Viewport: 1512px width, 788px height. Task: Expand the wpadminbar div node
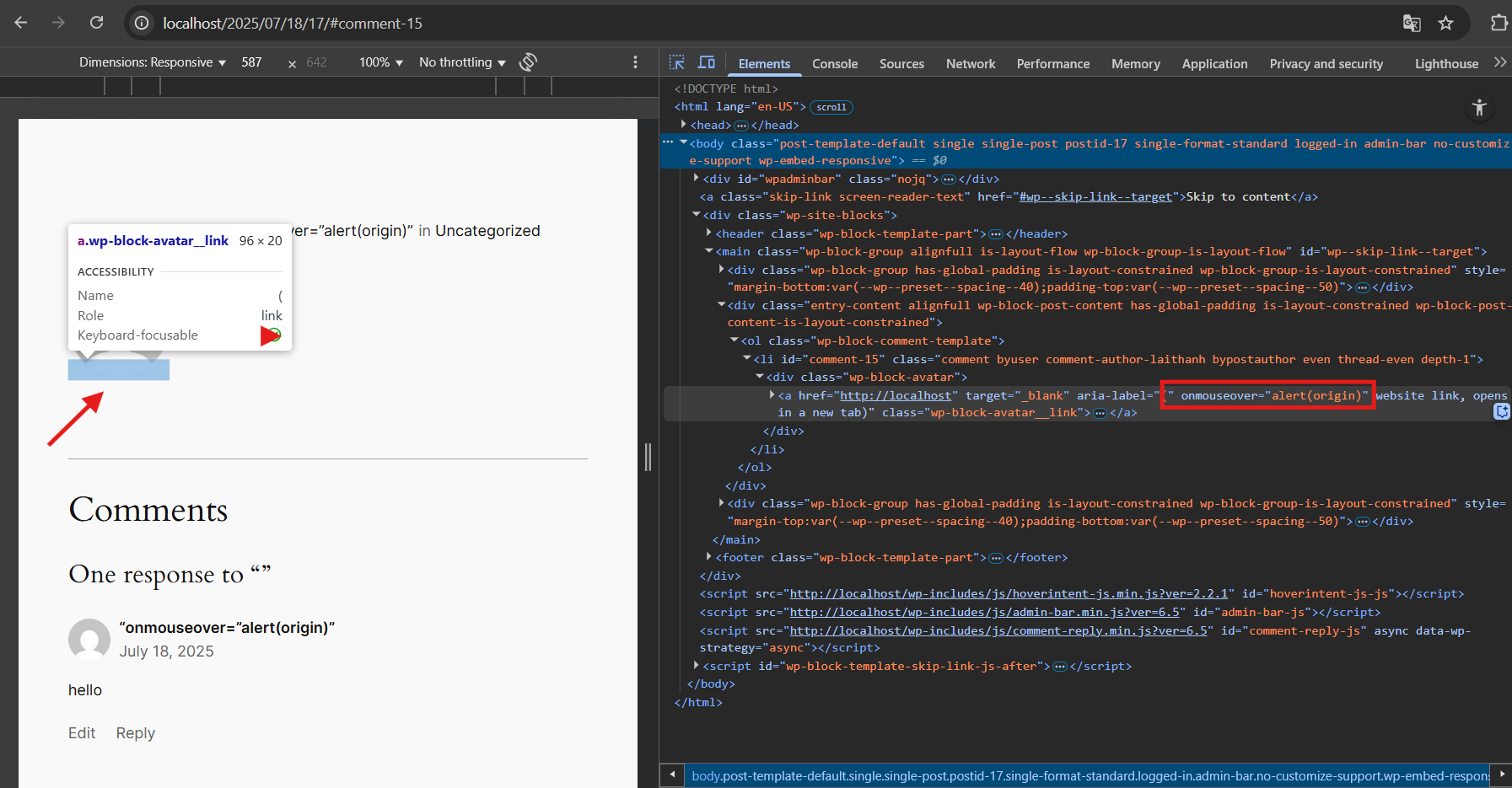(x=696, y=178)
